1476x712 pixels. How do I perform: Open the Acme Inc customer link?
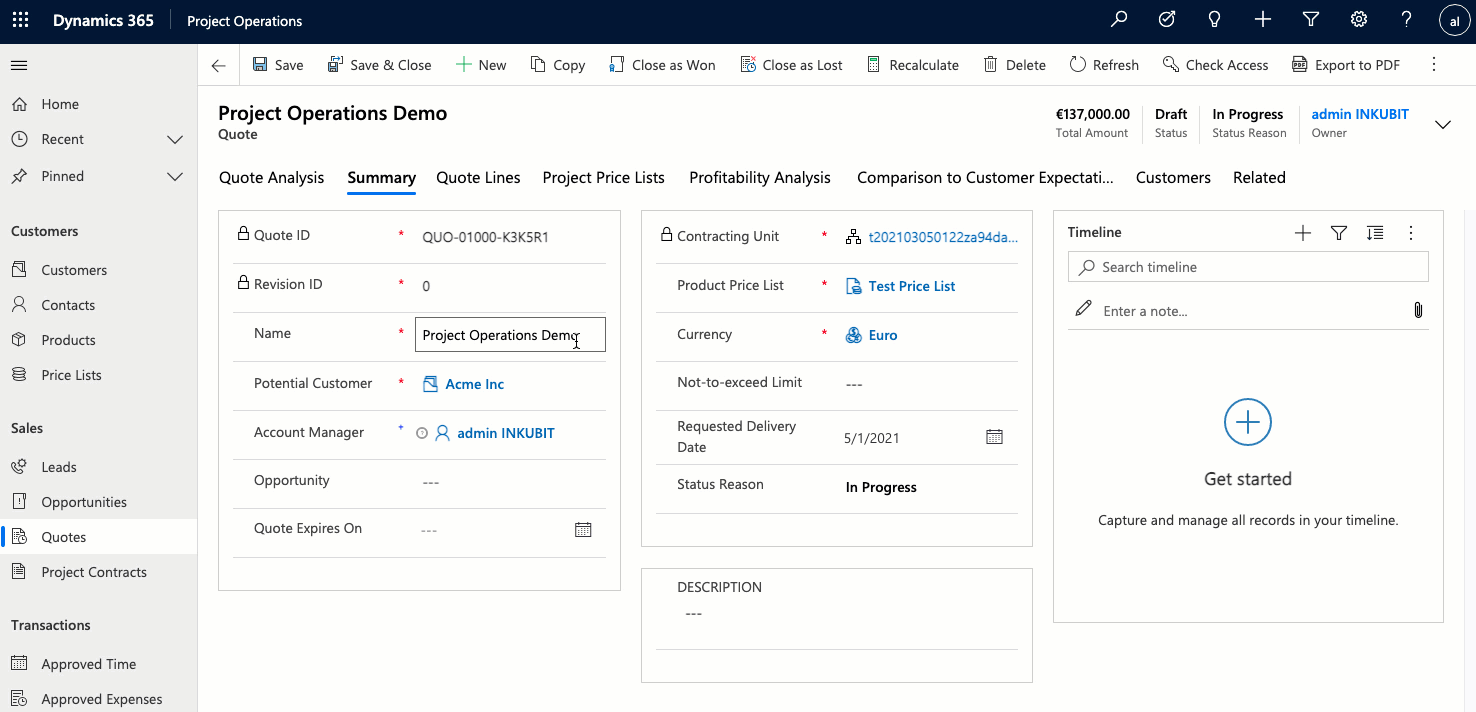coord(474,384)
